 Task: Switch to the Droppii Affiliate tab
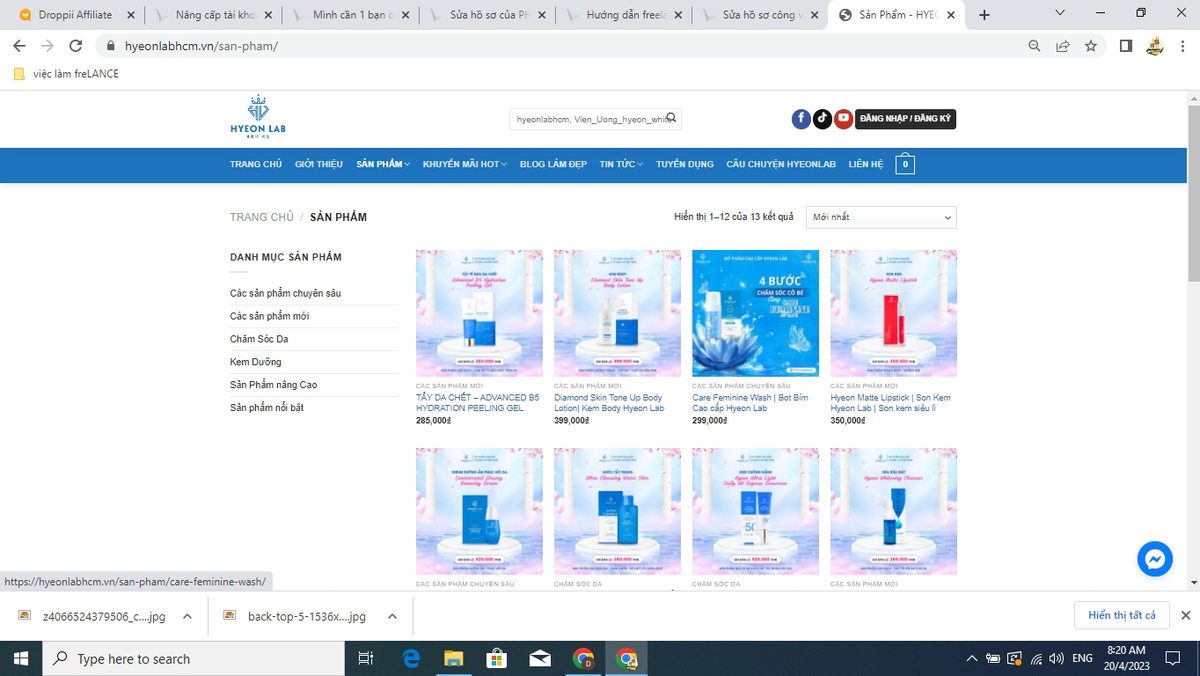tap(74, 15)
